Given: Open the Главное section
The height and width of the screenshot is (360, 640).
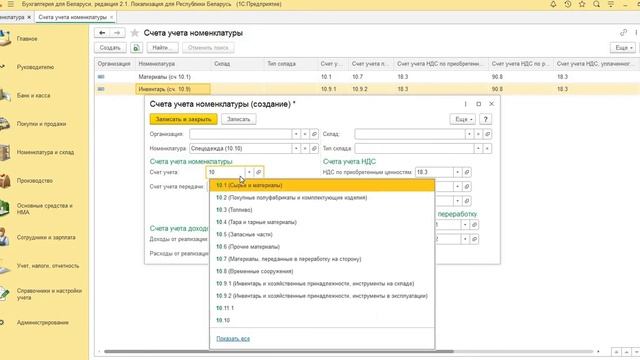Looking at the screenshot, I should [x=27, y=39].
